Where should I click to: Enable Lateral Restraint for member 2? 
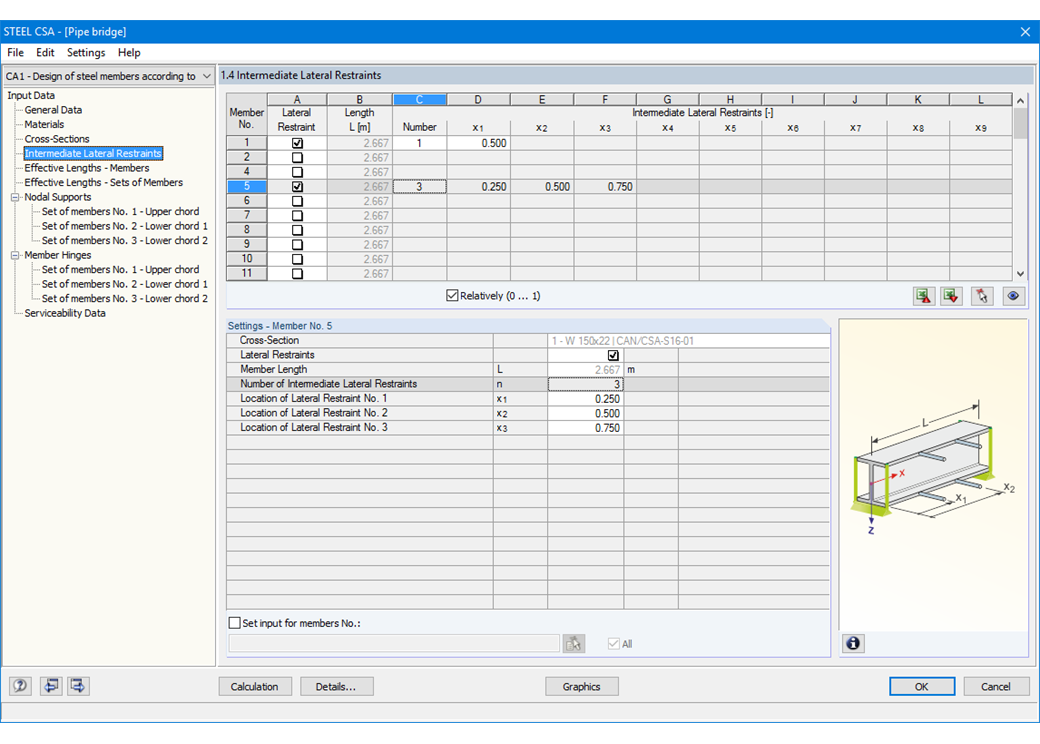pos(297,158)
